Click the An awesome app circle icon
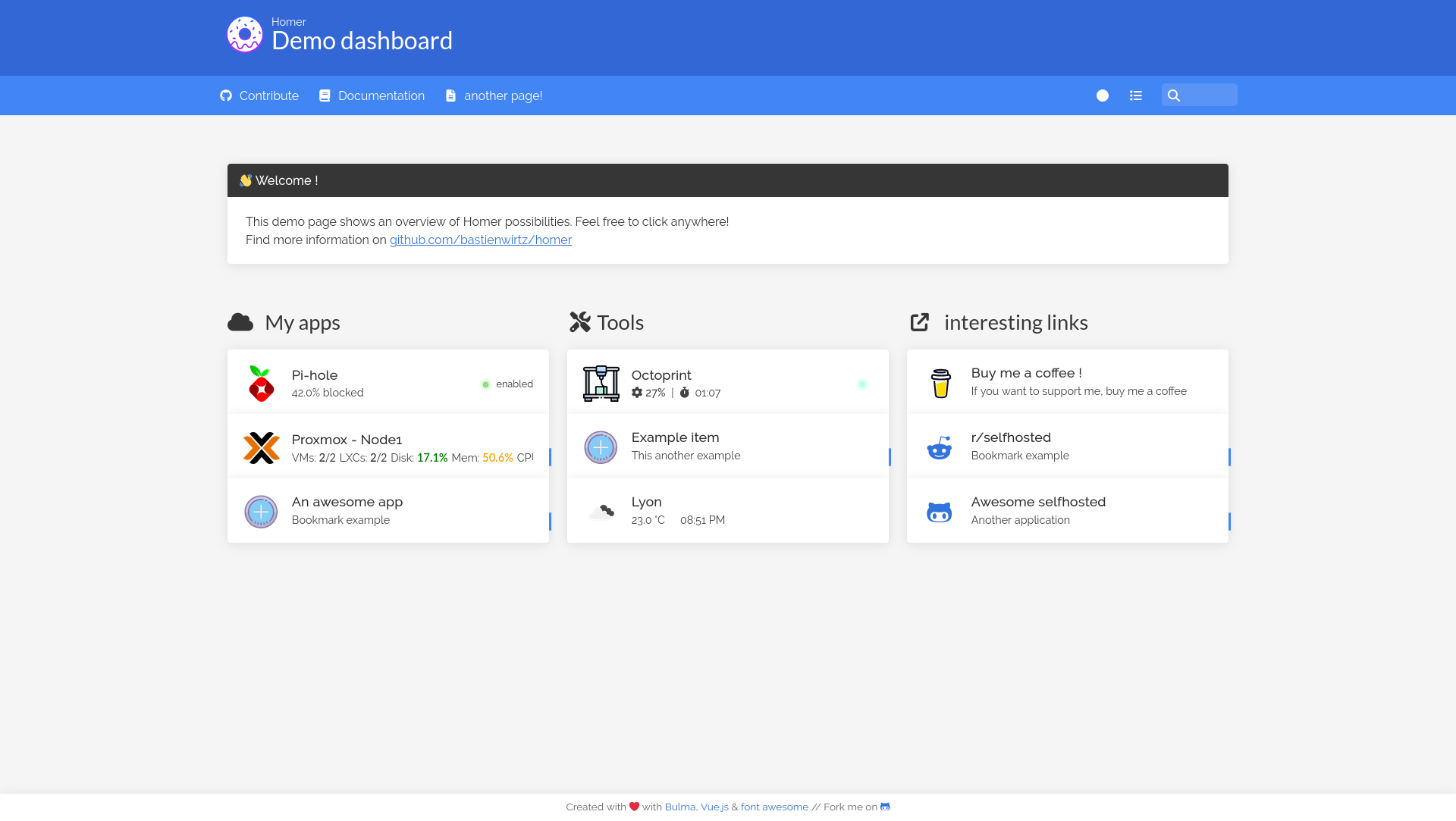 pyautogui.click(x=261, y=512)
